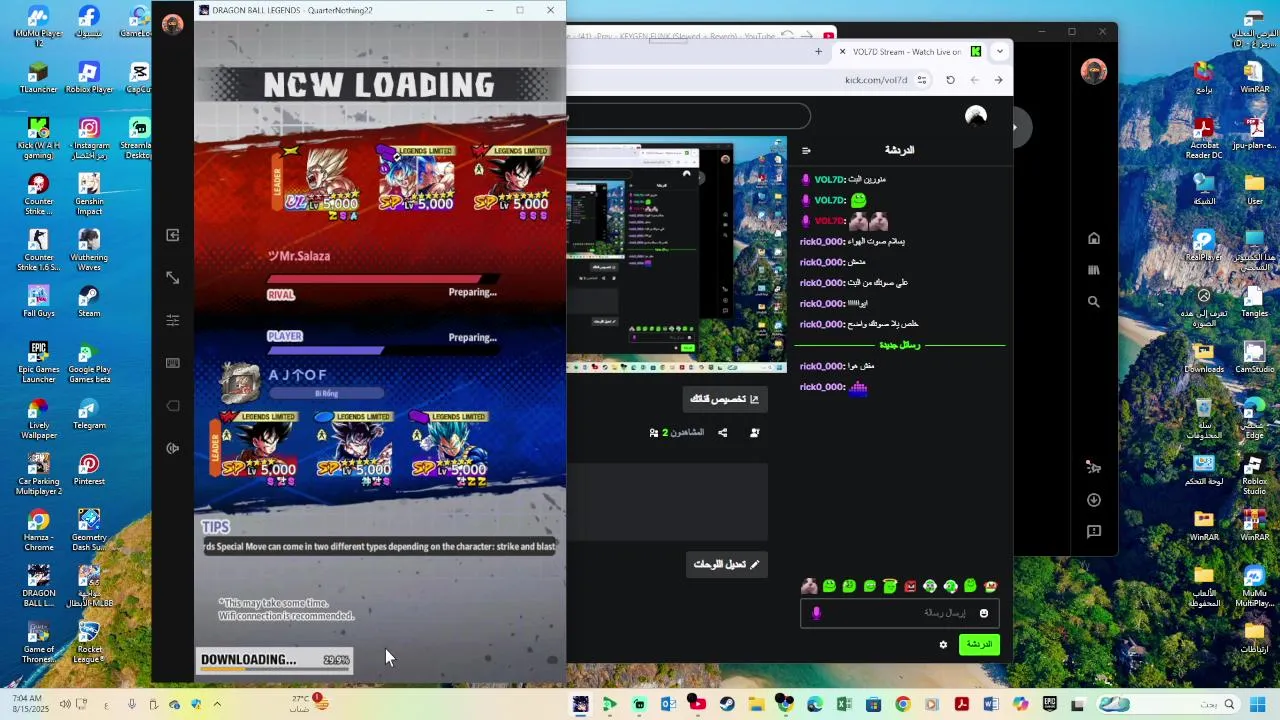Click the customize channel button
Image resolution: width=1280 pixels, height=720 pixels.
pyautogui.click(x=725, y=399)
